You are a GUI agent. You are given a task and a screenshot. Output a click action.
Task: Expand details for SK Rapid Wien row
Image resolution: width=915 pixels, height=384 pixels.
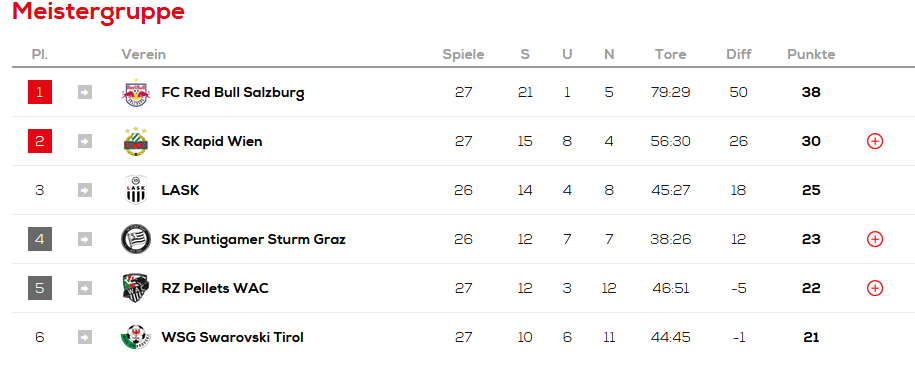point(875,141)
